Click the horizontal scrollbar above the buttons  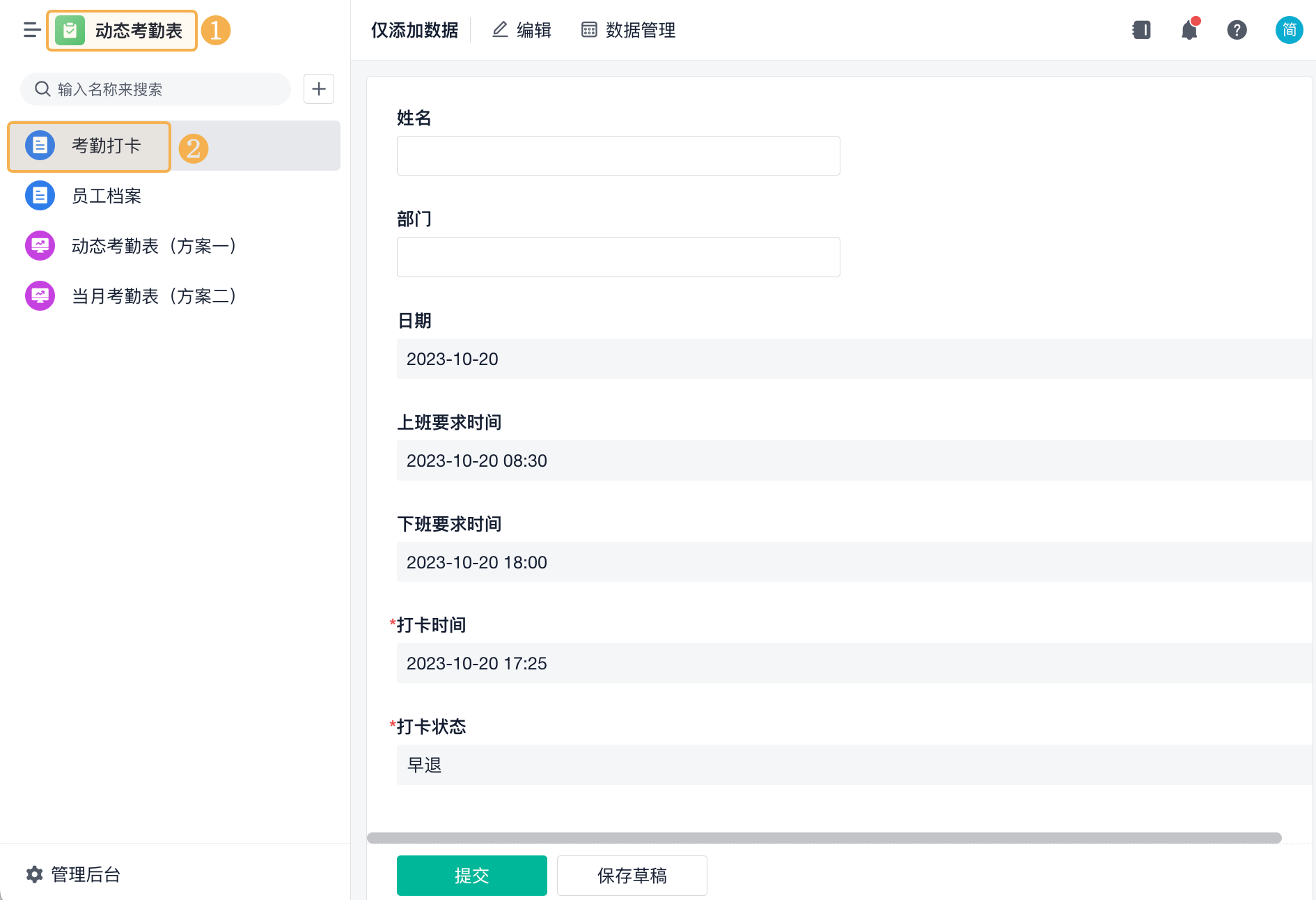tap(824, 838)
